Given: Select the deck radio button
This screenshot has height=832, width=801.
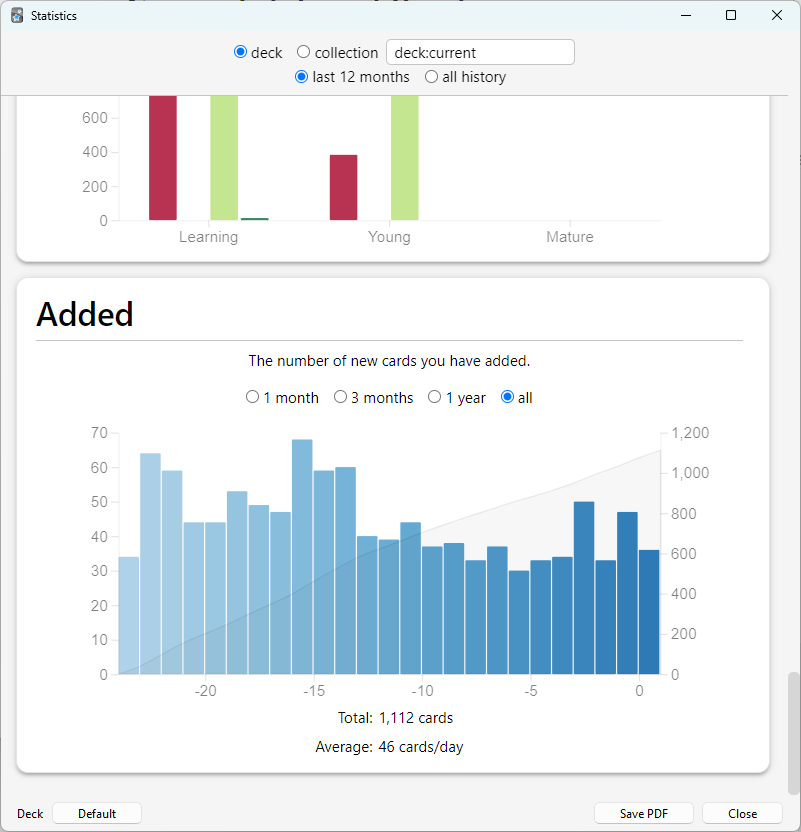Looking at the screenshot, I should pos(240,52).
